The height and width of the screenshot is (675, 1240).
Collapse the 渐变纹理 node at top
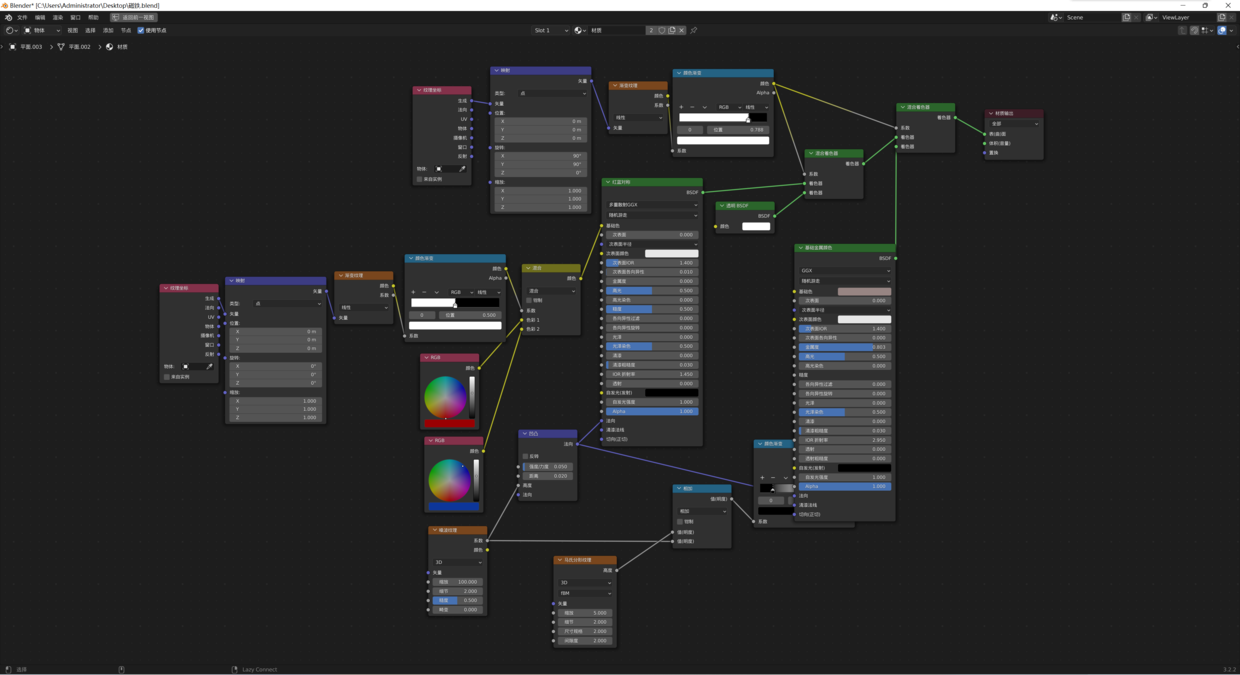click(x=615, y=85)
